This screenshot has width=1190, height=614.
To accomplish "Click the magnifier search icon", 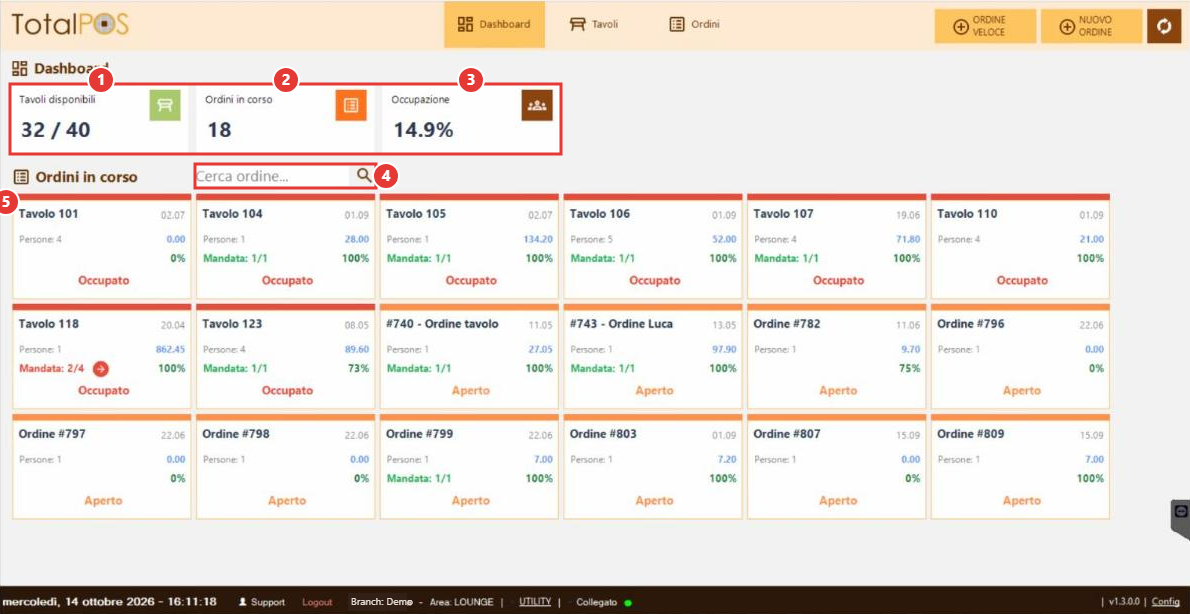I will 364,175.
